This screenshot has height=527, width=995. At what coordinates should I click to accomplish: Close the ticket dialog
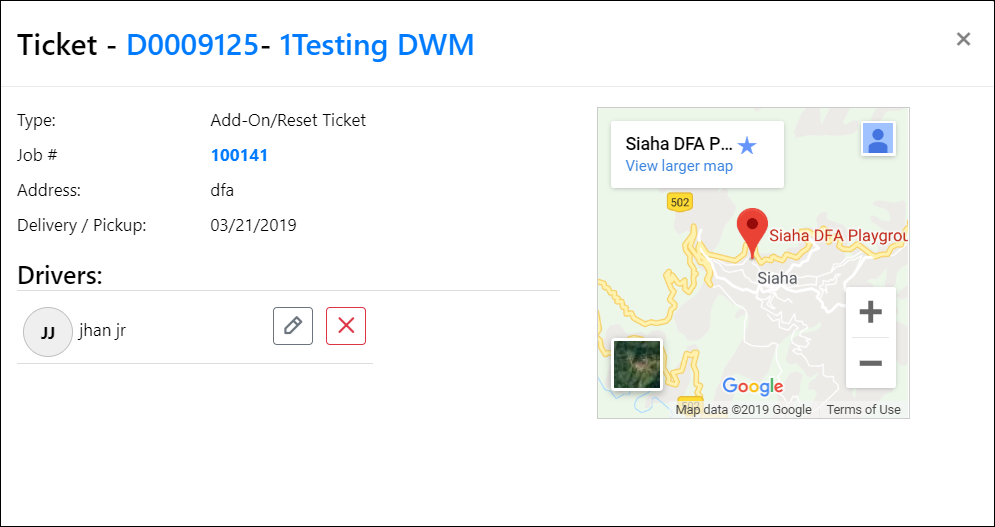point(963,39)
